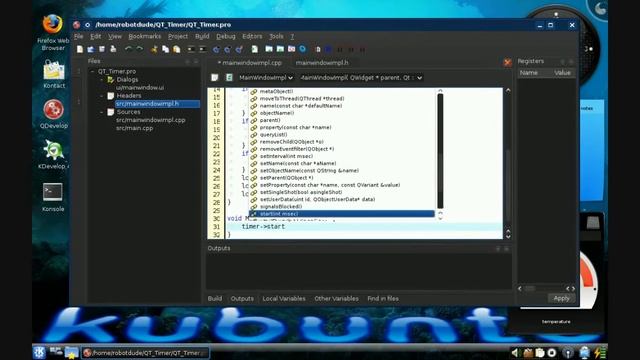Click the Paste clipboard toolbar icon
The height and width of the screenshot is (360, 640).
click(177, 49)
